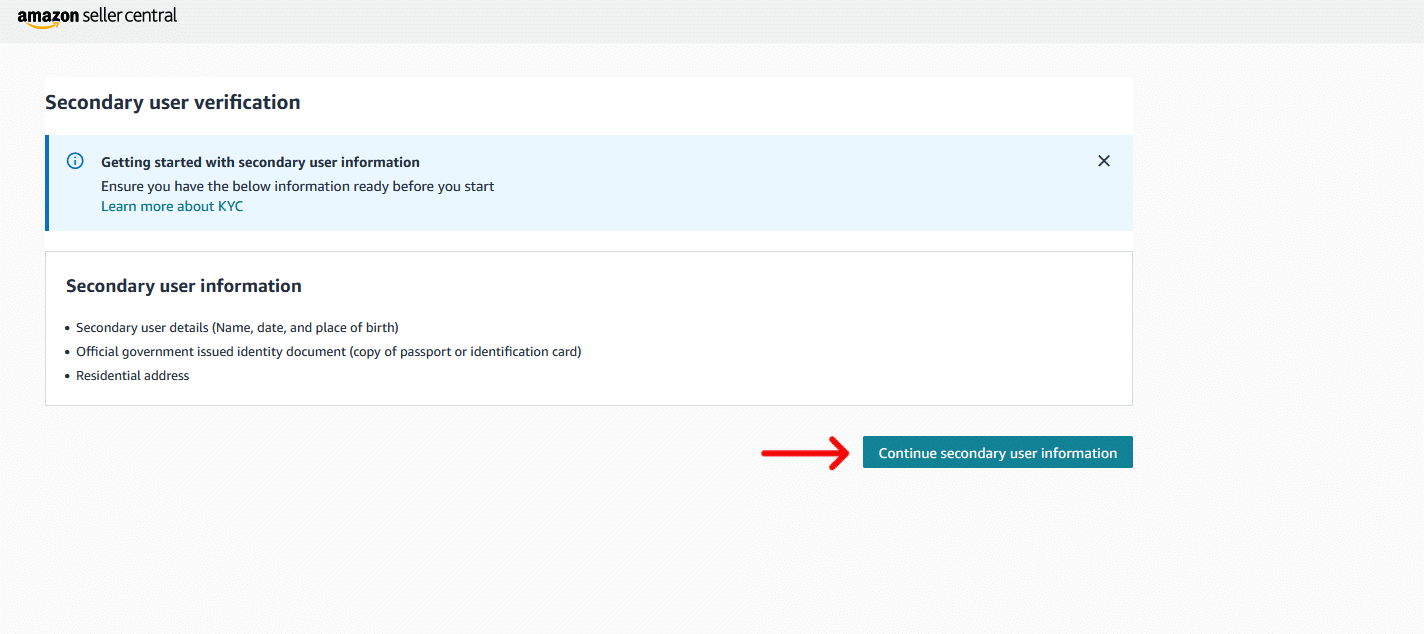Screen dimensions: 1424x634
Task: Click the Secondary user details list item
Action: pyautogui.click(x=237, y=328)
